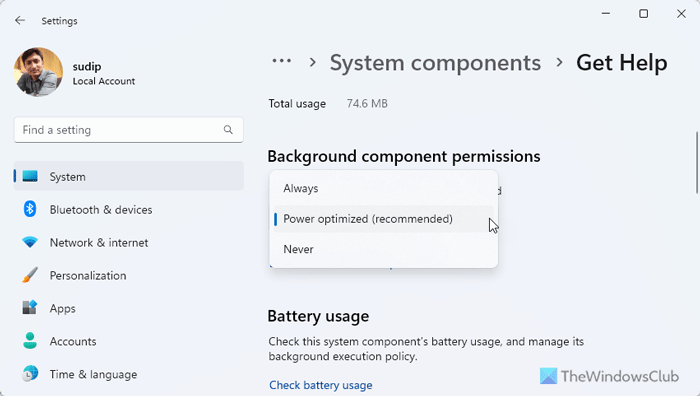Select Never background permission
The image size is (700, 396).
(x=383, y=249)
